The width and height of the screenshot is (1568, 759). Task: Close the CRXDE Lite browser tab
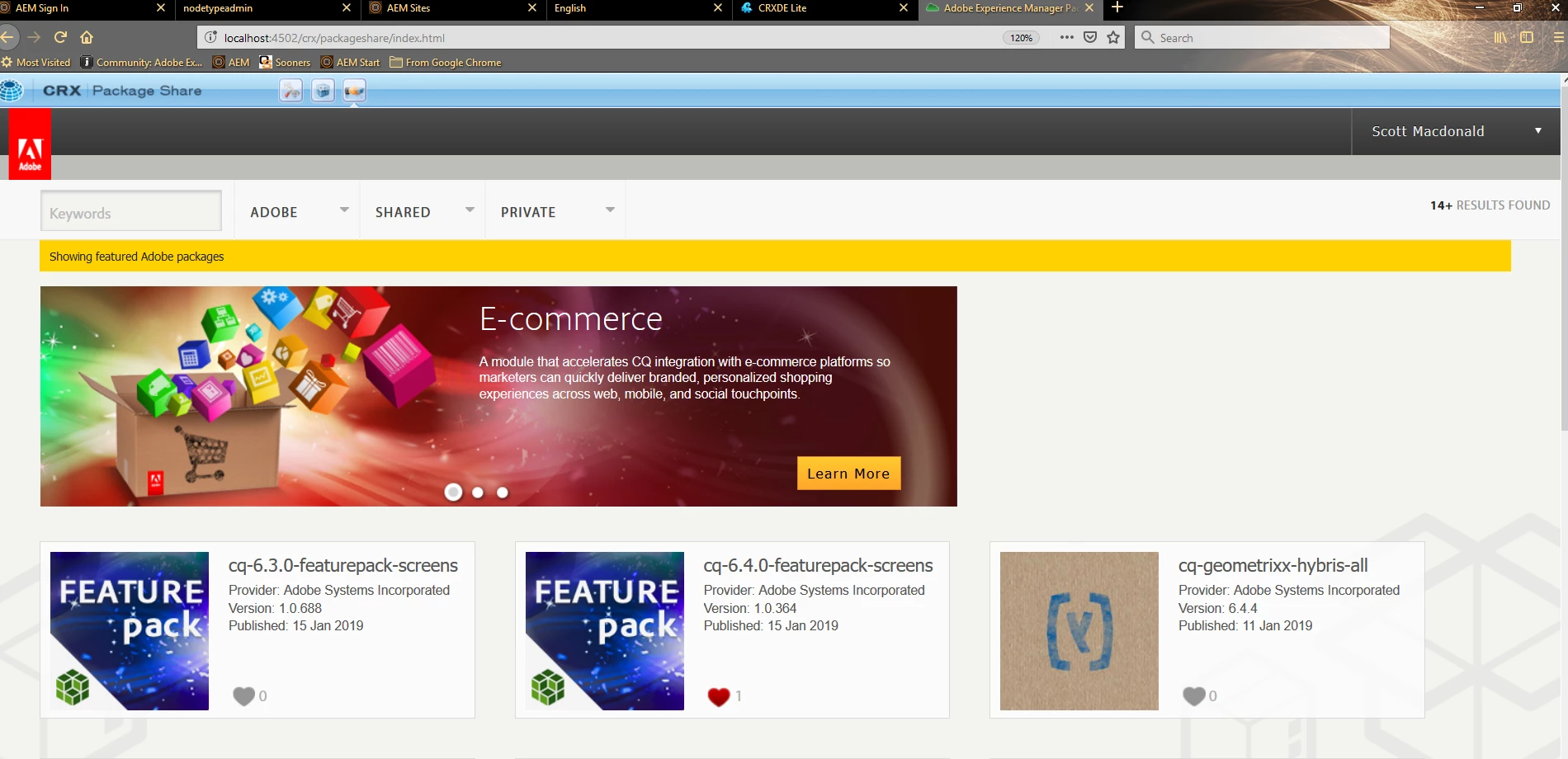click(904, 7)
